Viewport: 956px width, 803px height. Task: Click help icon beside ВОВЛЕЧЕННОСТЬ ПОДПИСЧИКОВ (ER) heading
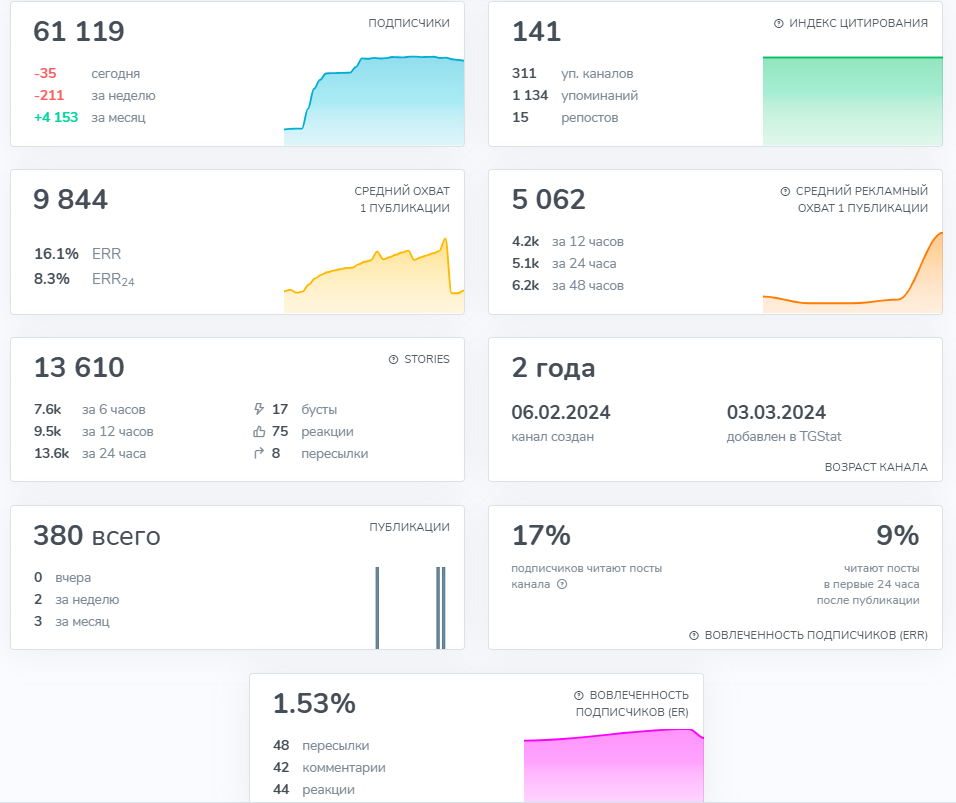pyautogui.click(x=578, y=695)
